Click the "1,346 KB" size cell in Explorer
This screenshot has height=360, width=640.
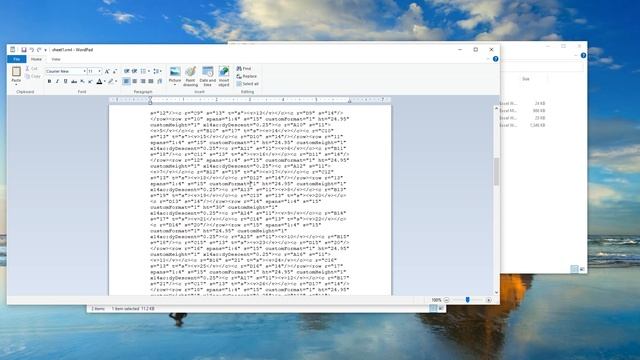(x=537, y=125)
